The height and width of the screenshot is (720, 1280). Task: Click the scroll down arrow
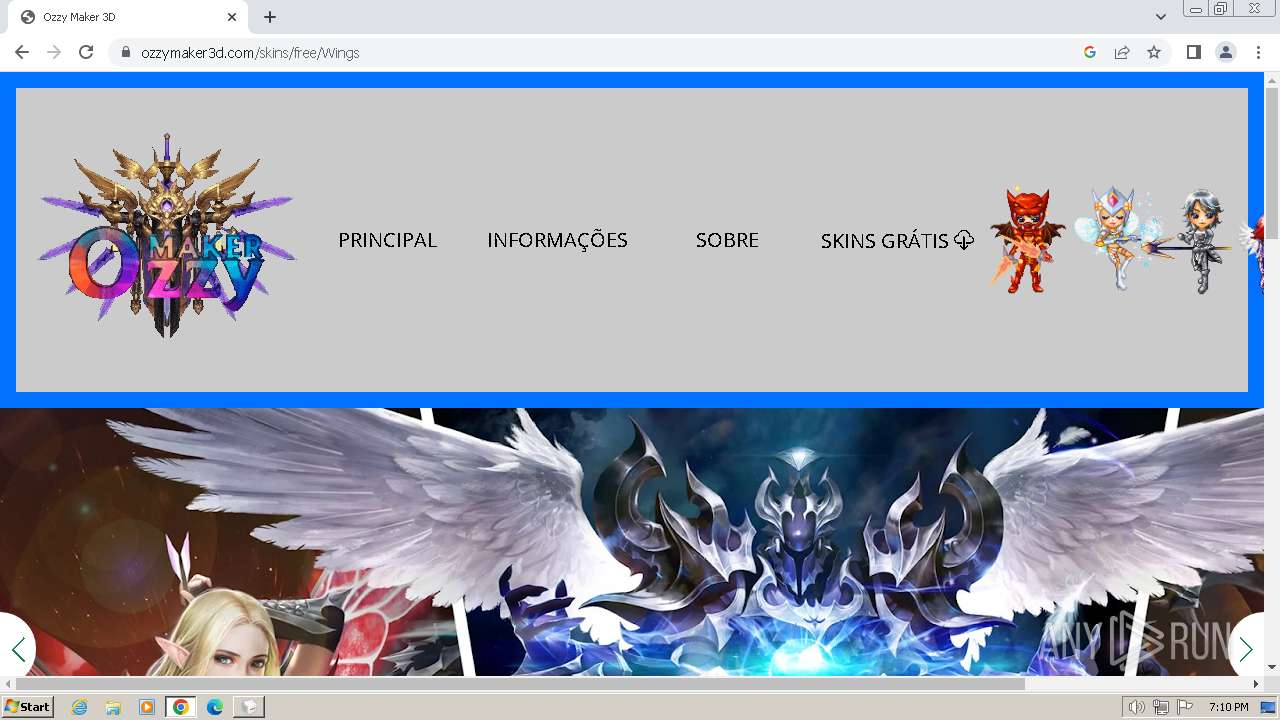[x=1272, y=667]
